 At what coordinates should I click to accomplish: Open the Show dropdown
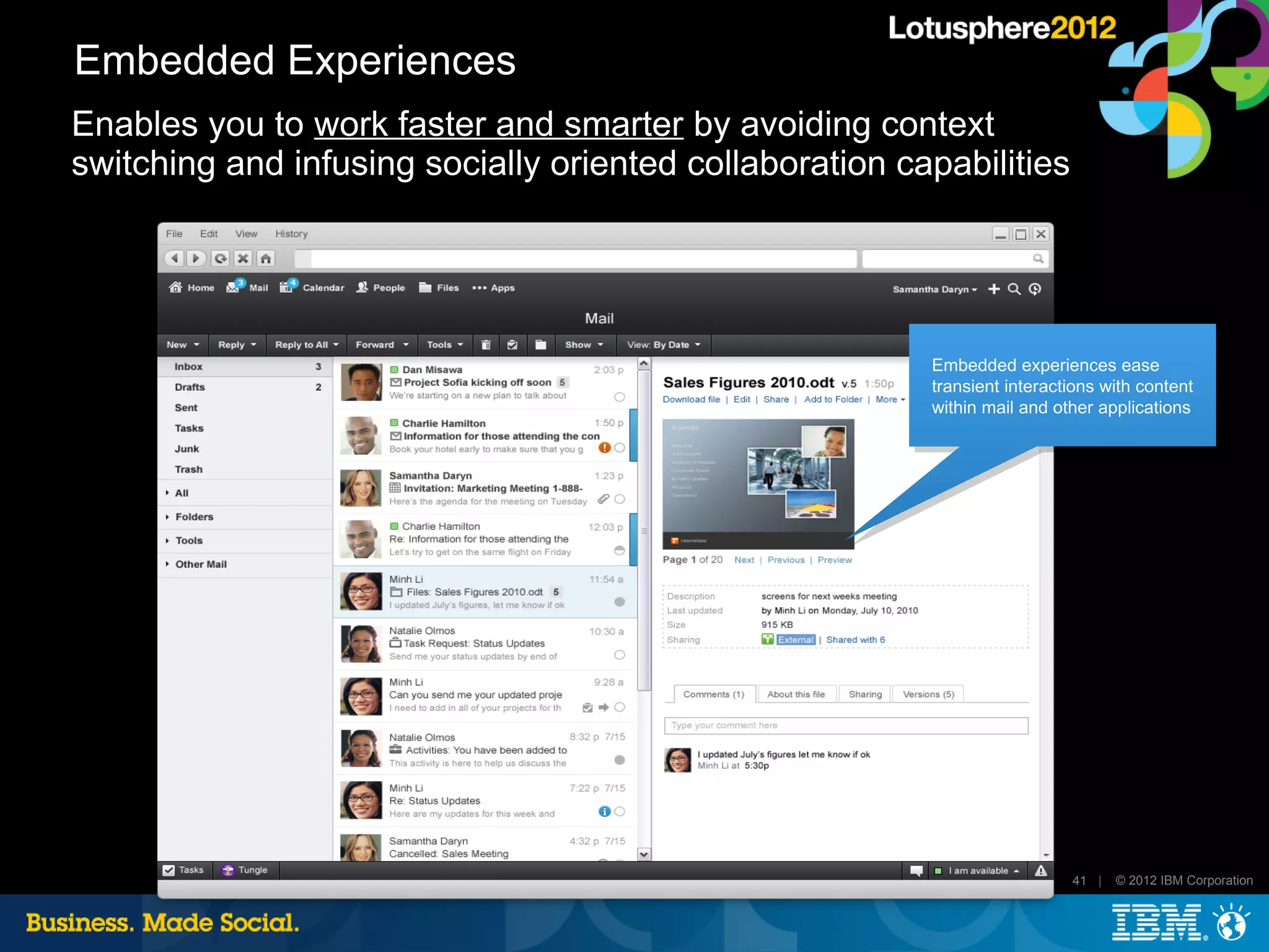pos(584,345)
